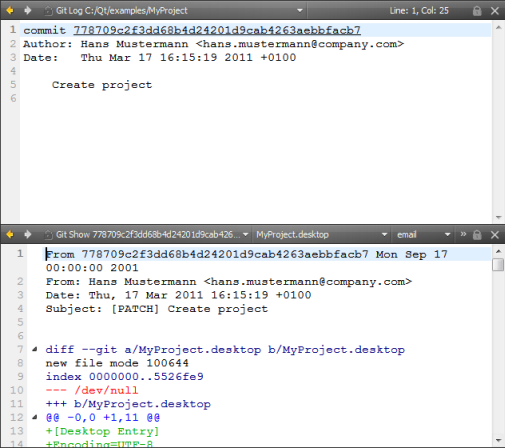Viewport: 505px width, 448px height.
Task: Collapse the @@ -0,0 +1,11 hunk
Action: point(35,417)
